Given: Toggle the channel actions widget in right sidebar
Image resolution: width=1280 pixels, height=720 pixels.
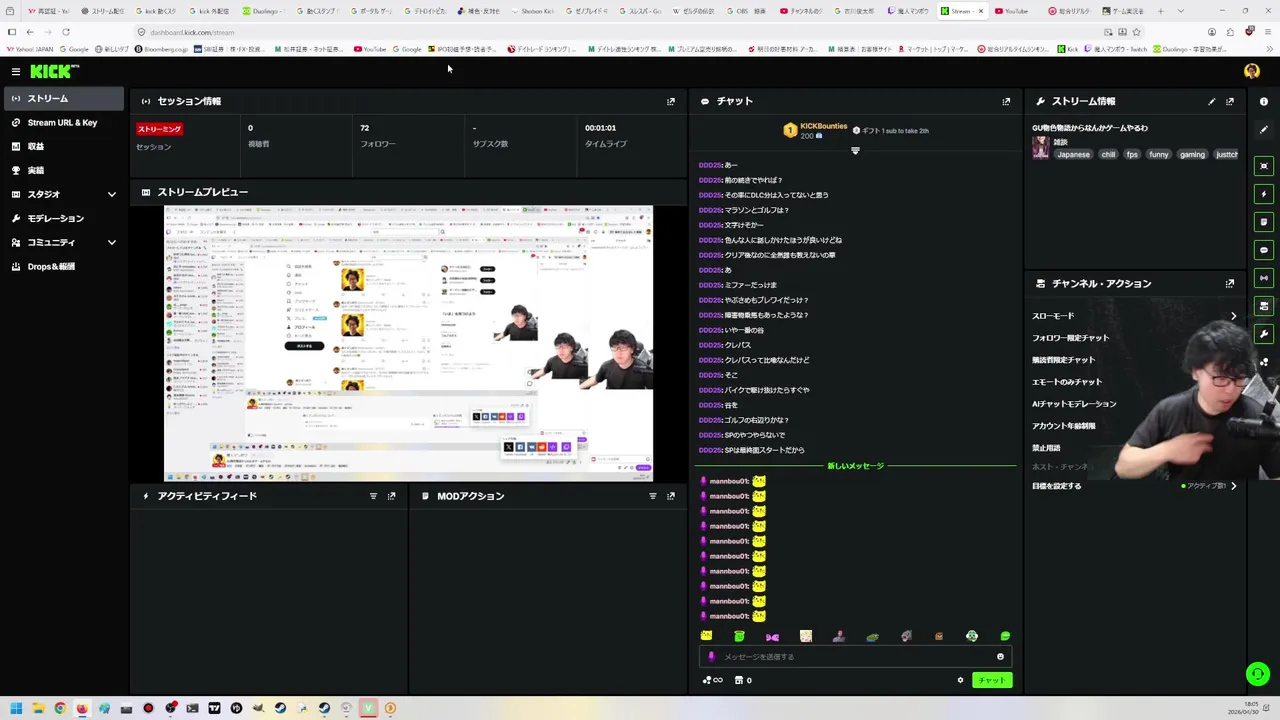Looking at the screenshot, I should click(1264, 306).
